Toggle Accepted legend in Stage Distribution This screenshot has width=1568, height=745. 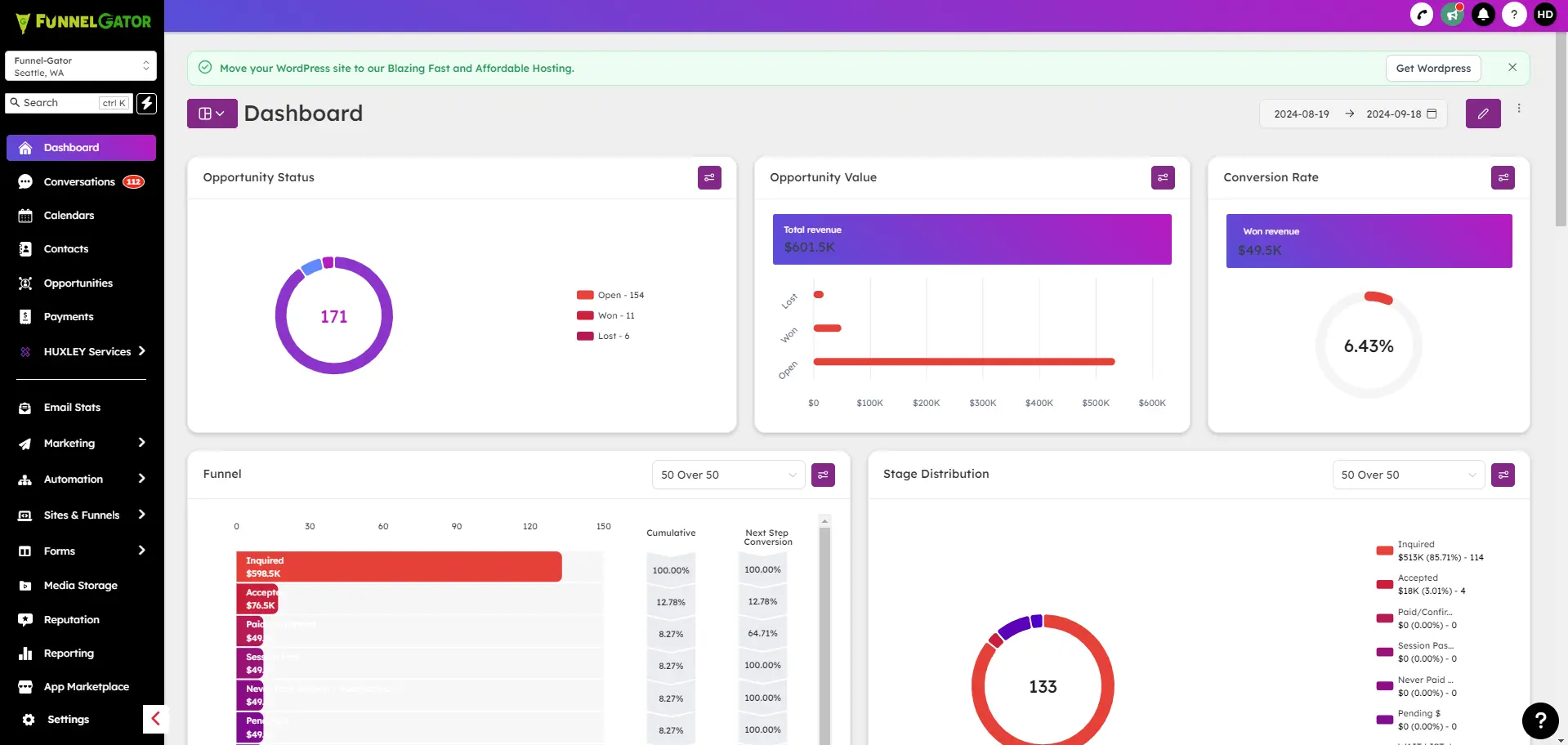pos(1421,584)
